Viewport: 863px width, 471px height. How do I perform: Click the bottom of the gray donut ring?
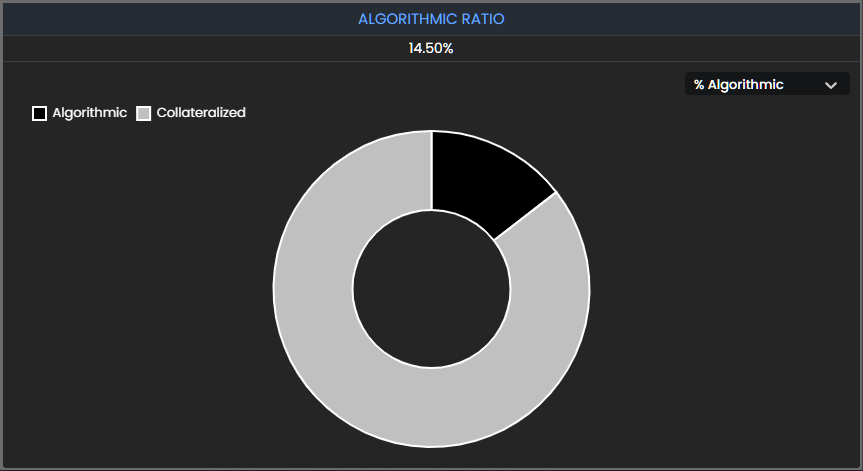pyautogui.click(x=431, y=408)
